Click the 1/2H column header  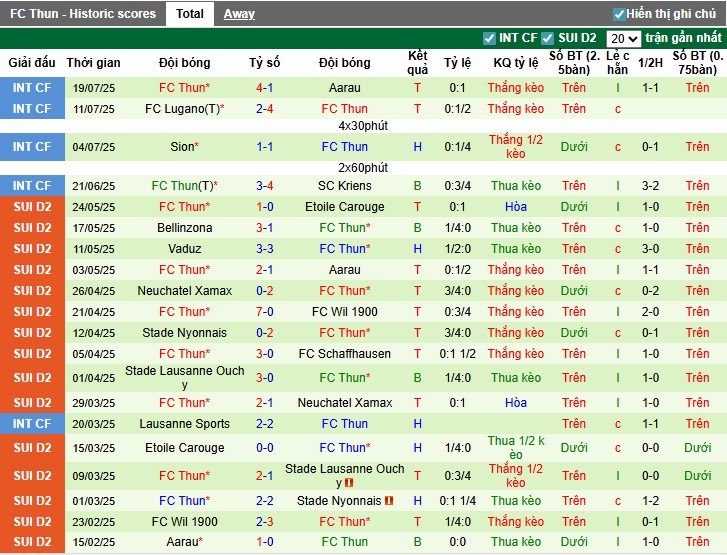650,63
